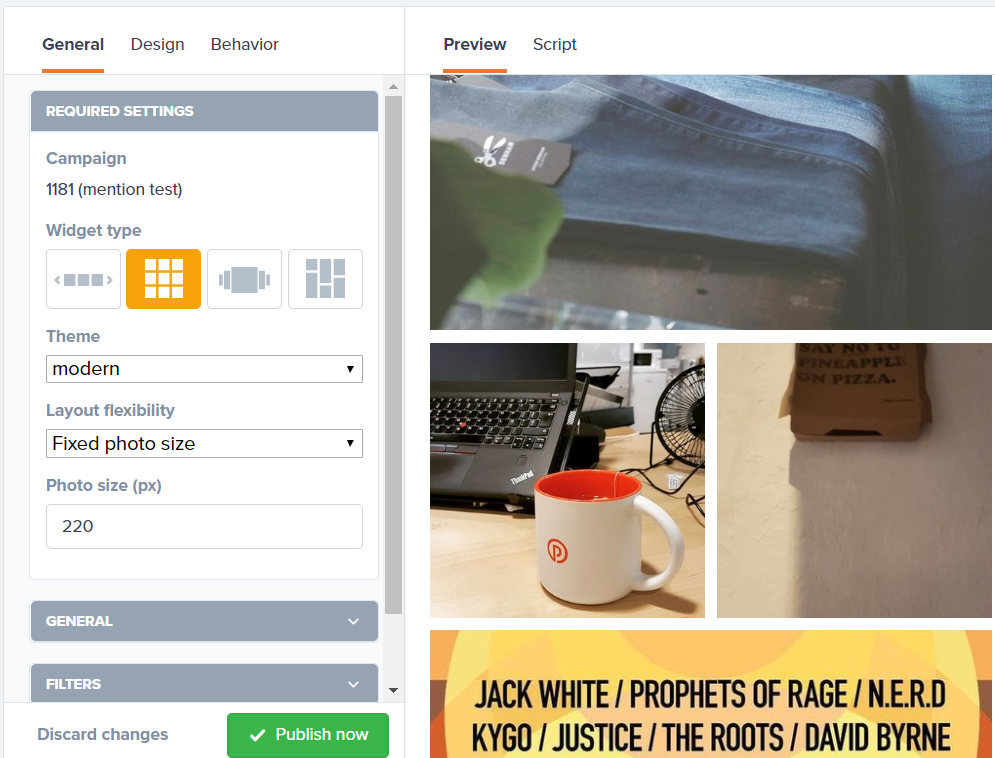995x758 pixels.
Task: Select the grid widget type icon
Action: tap(164, 279)
